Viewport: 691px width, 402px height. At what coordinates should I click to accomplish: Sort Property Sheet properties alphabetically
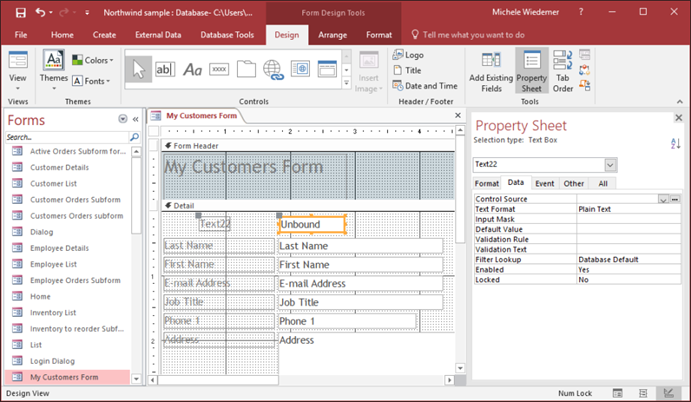[675, 143]
